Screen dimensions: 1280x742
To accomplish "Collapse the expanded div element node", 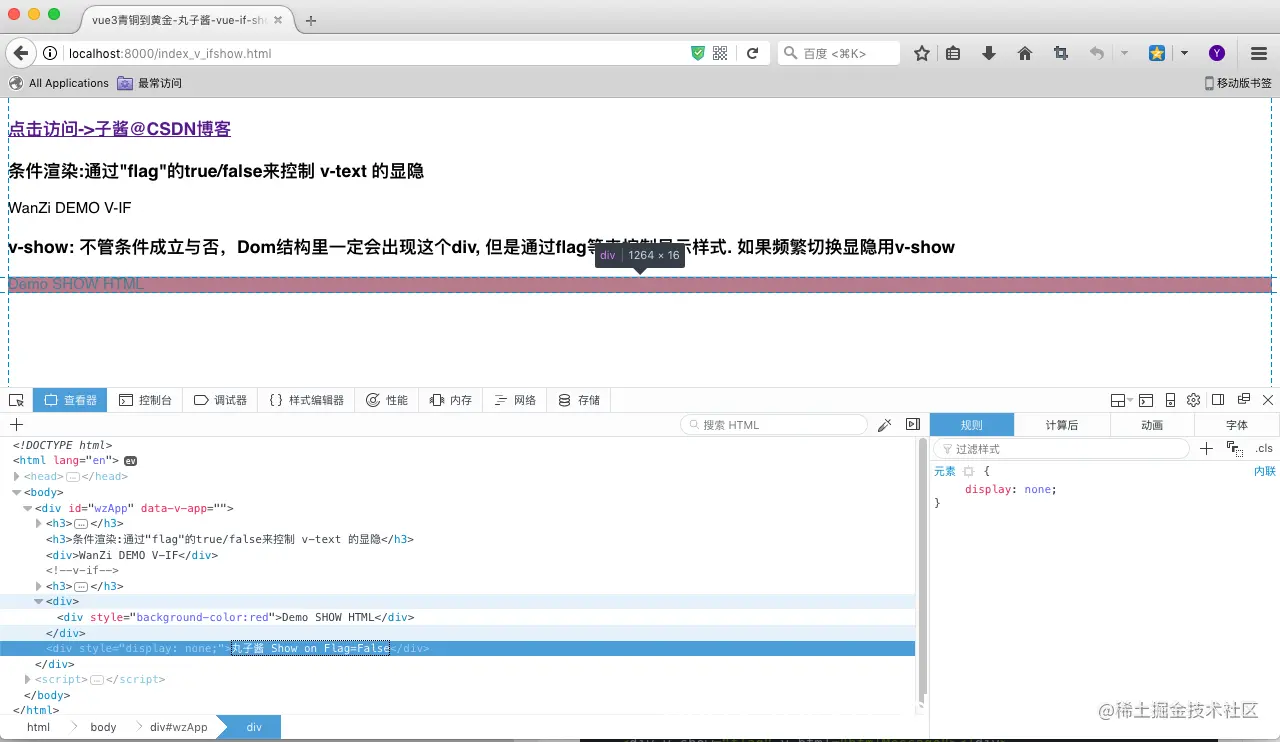I will [x=38, y=601].
